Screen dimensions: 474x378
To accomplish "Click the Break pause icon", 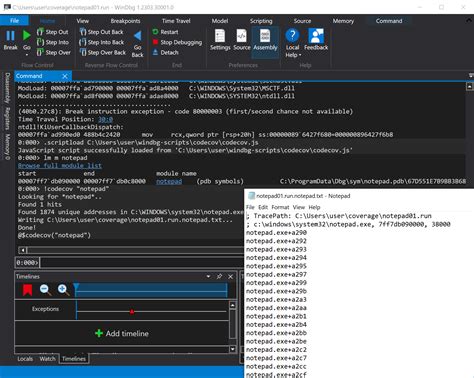I will pyautogui.click(x=10, y=36).
